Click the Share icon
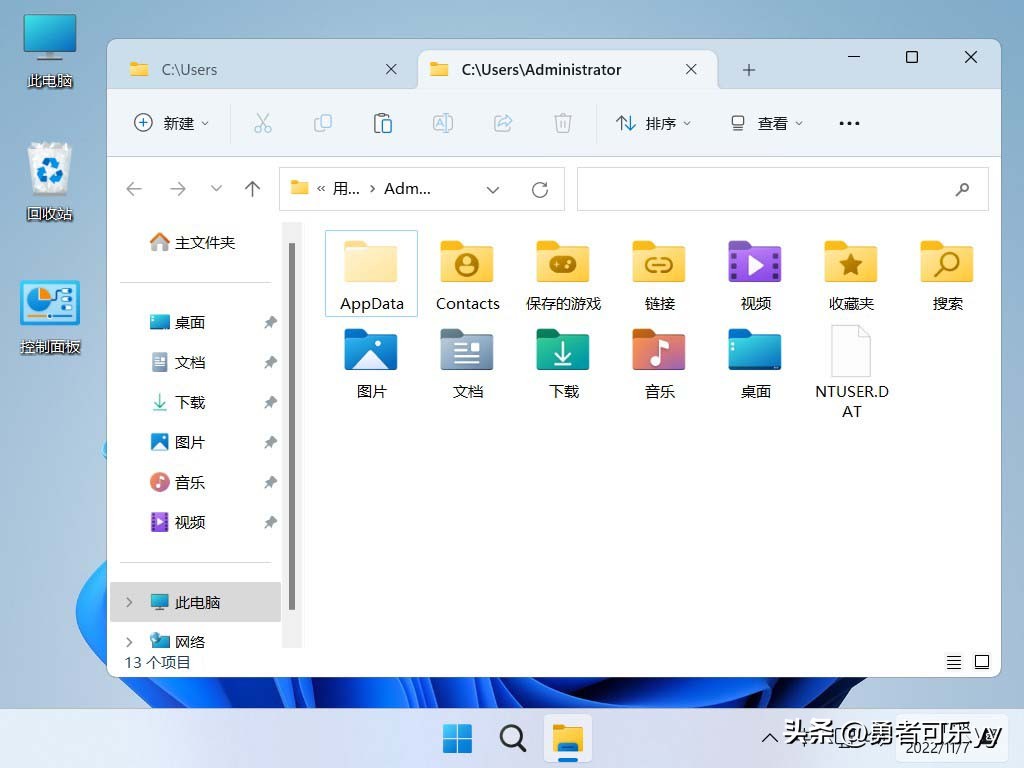The height and width of the screenshot is (768, 1024). [x=502, y=122]
